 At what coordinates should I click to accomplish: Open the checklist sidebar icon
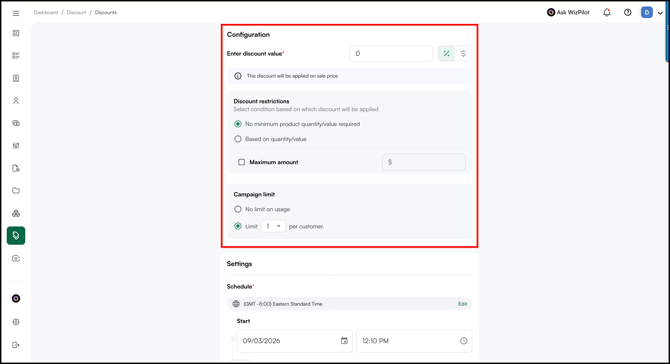[x=16, y=56]
